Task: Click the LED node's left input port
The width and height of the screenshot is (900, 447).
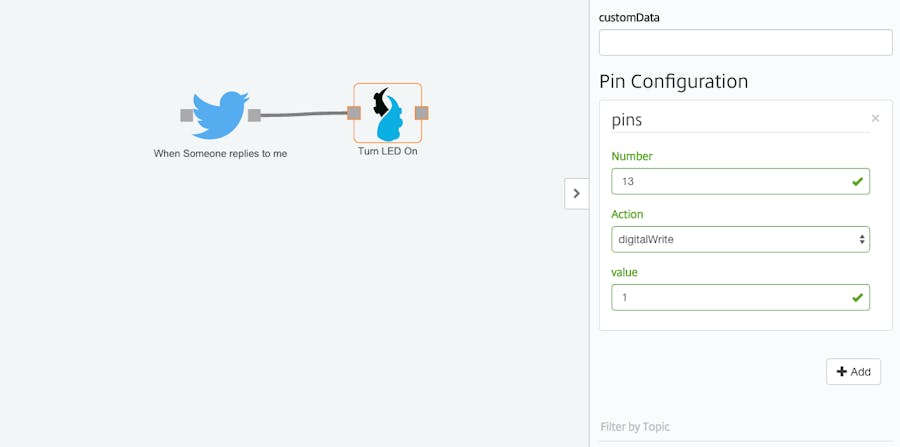Action: point(354,113)
